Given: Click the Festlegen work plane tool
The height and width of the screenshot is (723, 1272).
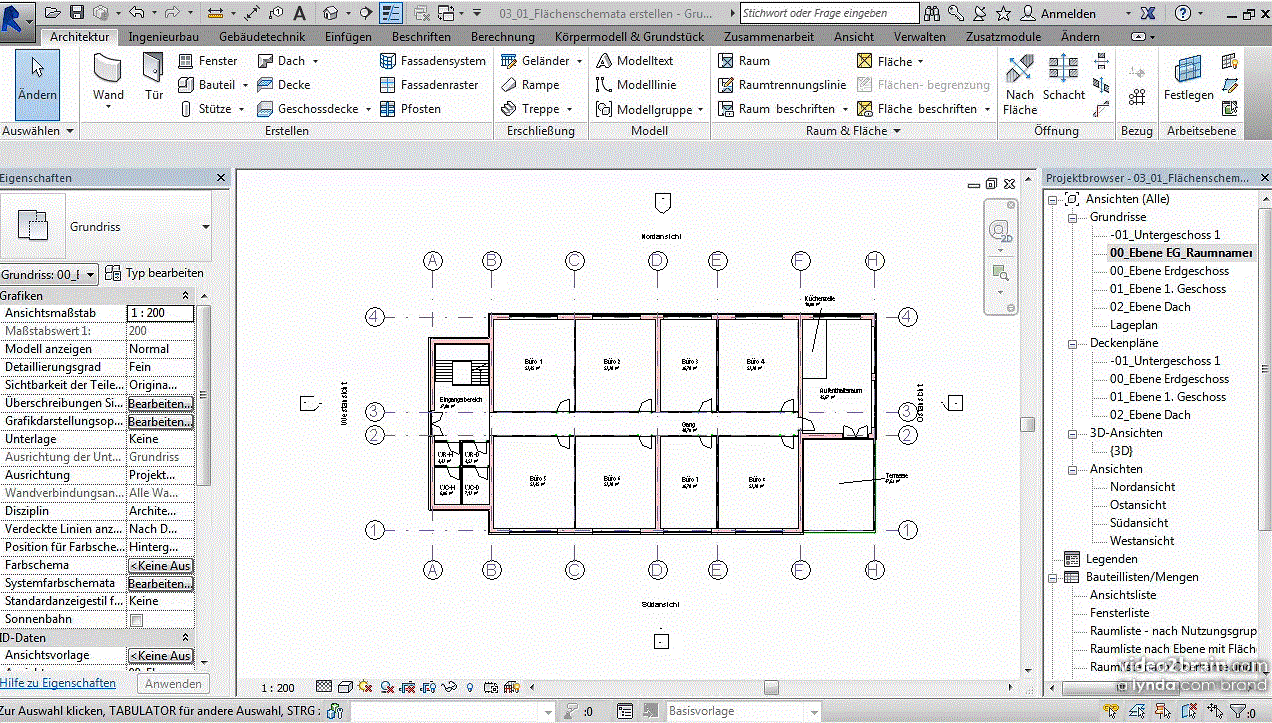Looking at the screenshot, I should pos(1189,79).
